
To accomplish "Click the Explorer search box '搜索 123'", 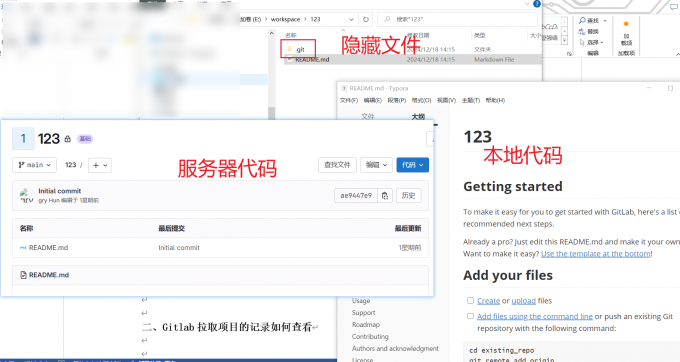I will tap(458, 20).
